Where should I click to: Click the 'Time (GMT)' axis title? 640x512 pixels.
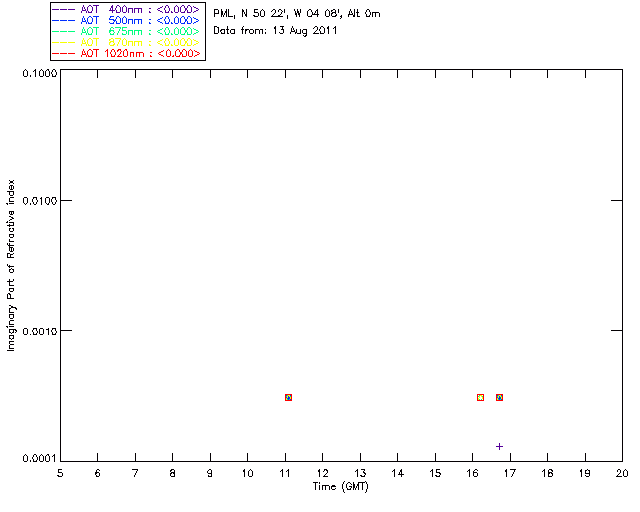click(x=340, y=487)
